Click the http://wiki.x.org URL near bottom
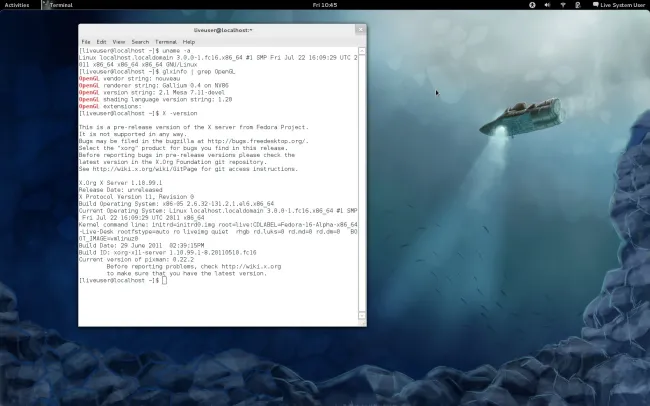 (x=251, y=266)
